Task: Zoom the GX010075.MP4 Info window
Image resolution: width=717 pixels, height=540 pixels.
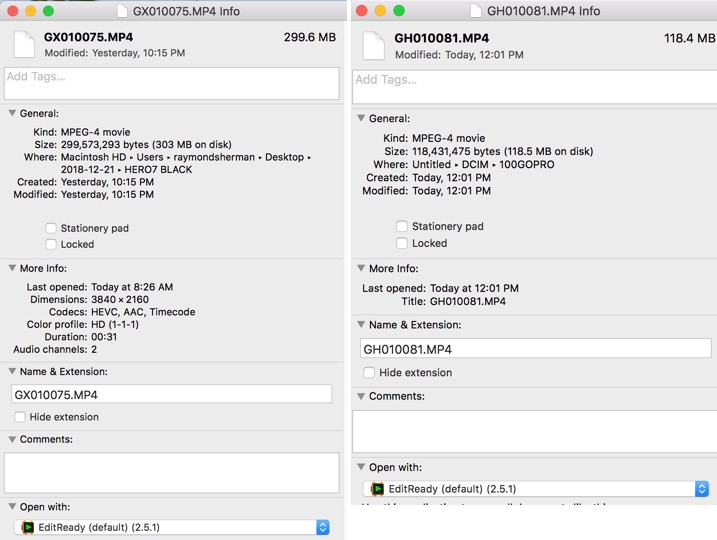Action: pyautogui.click(x=48, y=11)
